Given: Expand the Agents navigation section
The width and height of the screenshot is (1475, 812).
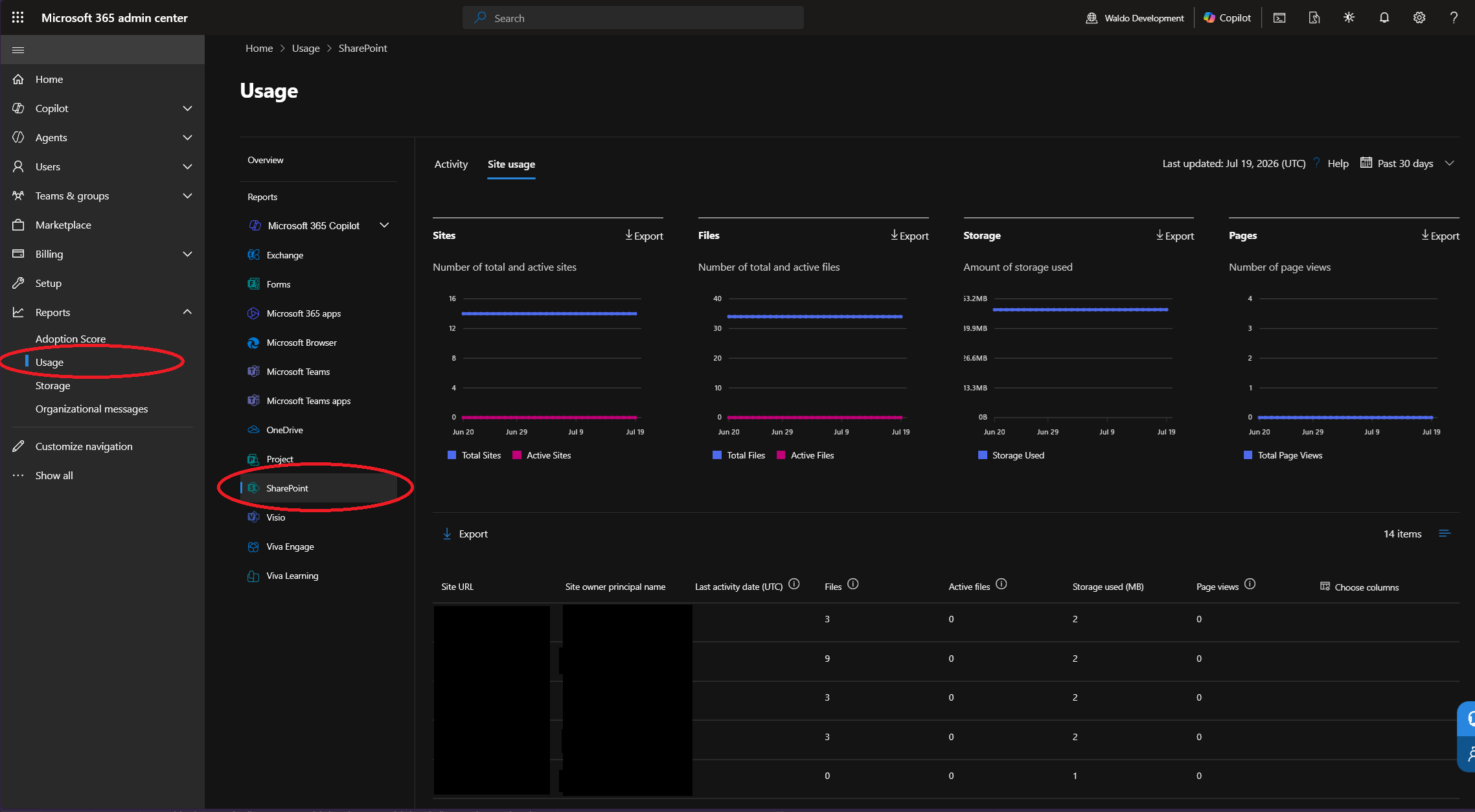Looking at the screenshot, I should pos(187,137).
